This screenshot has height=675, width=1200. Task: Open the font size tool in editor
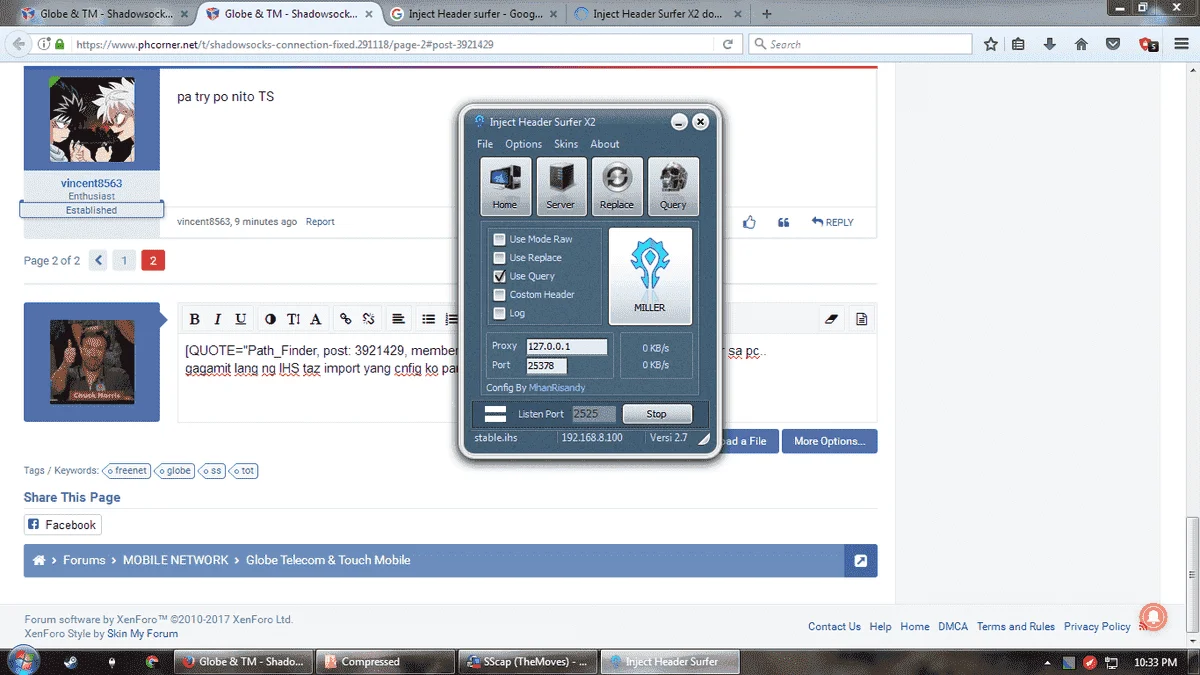293,319
